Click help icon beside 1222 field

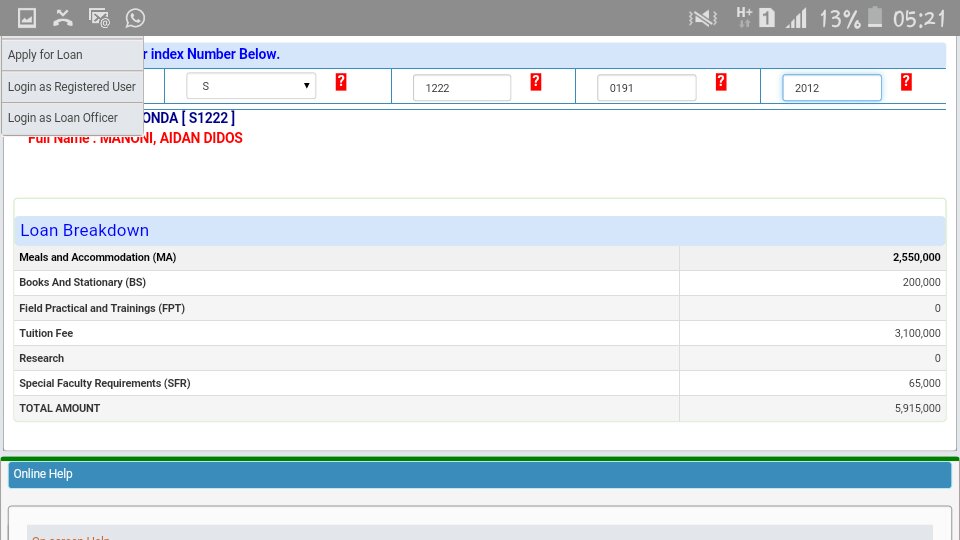[536, 82]
